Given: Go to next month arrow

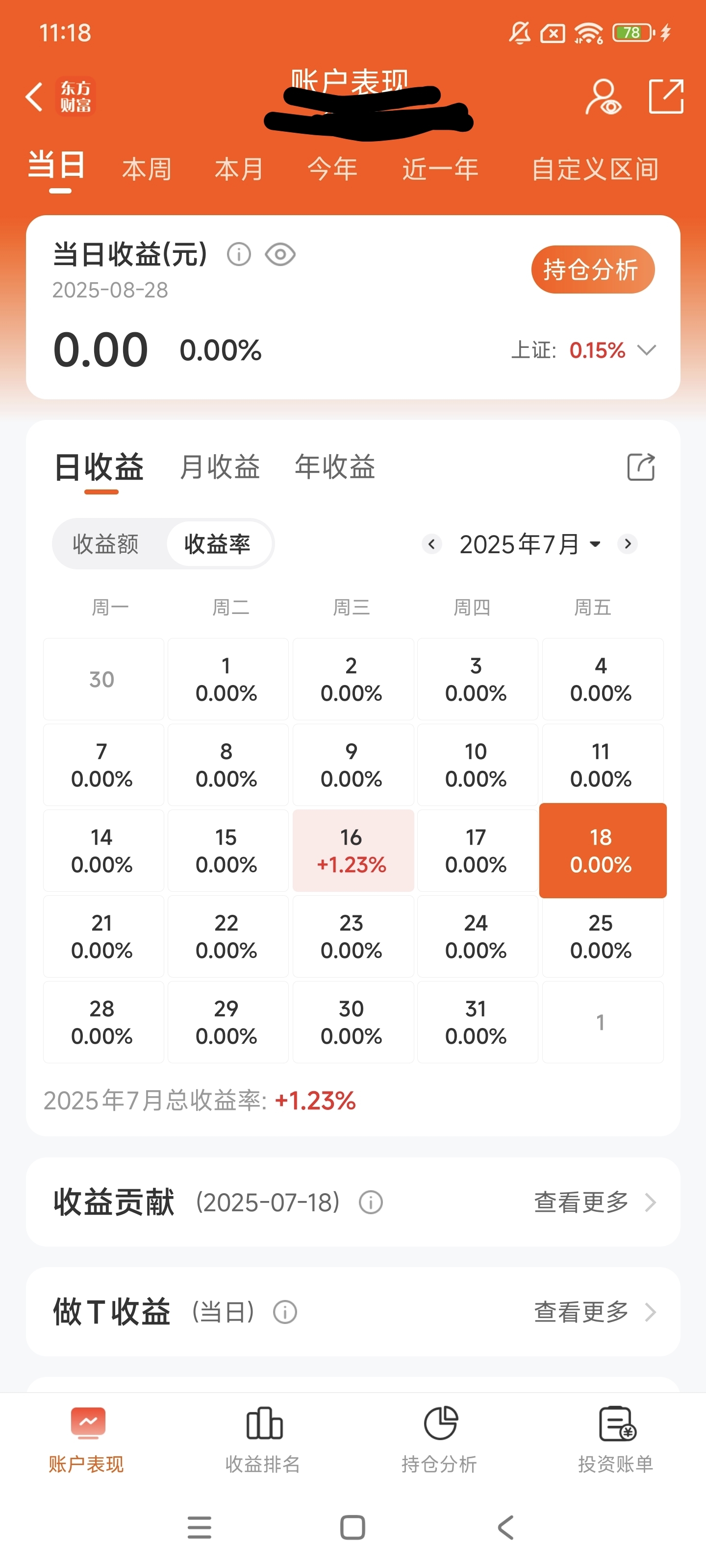Looking at the screenshot, I should (x=628, y=543).
